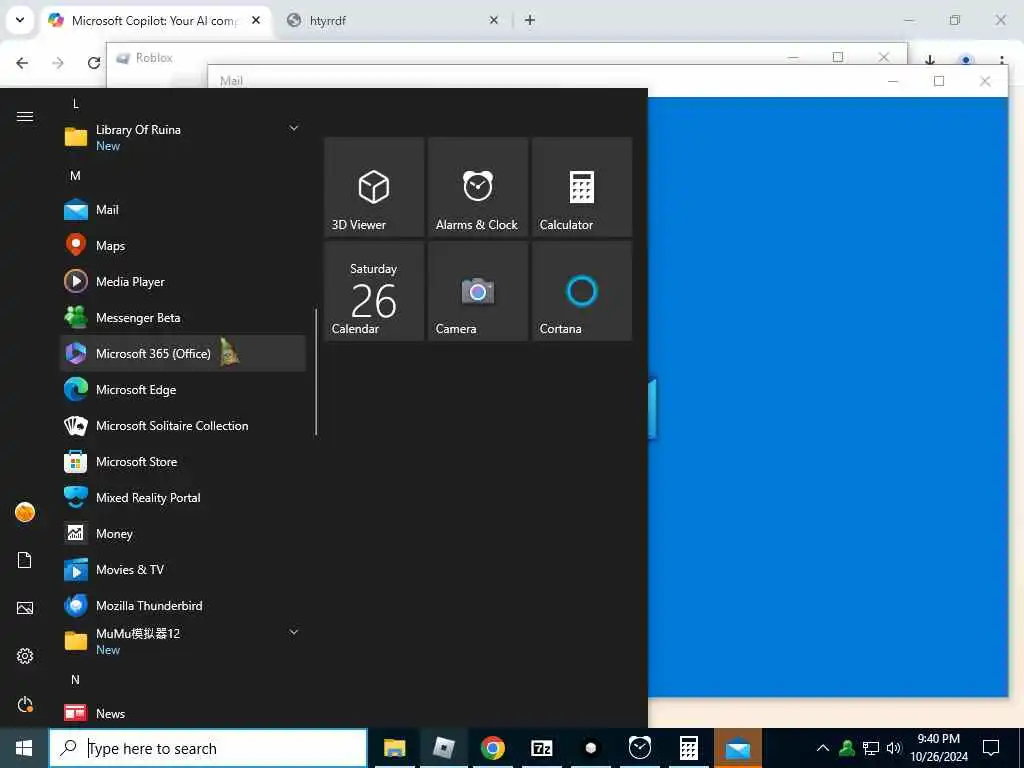Open Microsoft Solitaire Collection
The image size is (1024, 768).
click(x=183, y=425)
